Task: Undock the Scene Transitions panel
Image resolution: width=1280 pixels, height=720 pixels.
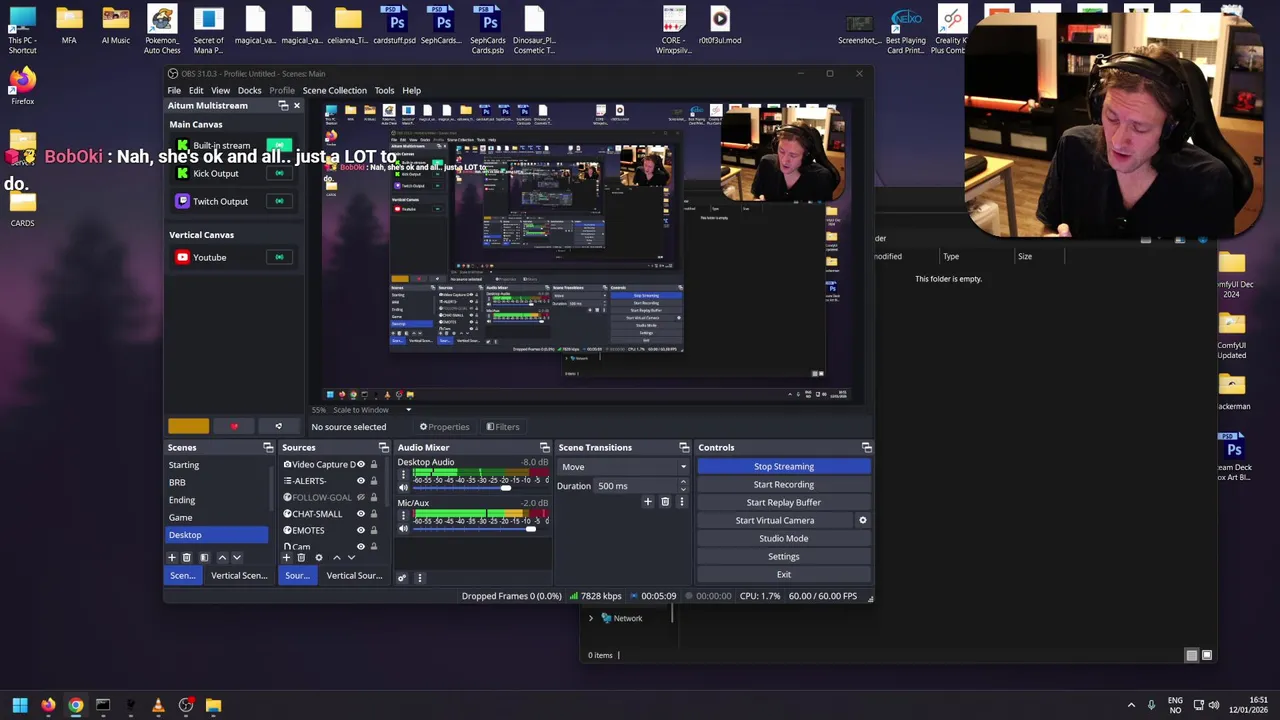Action: click(684, 447)
